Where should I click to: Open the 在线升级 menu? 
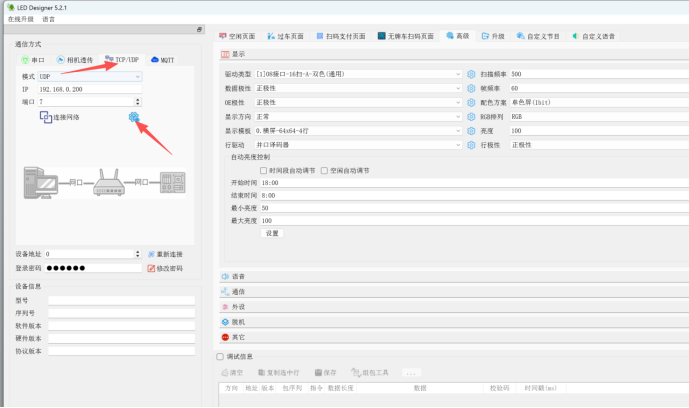[x=21, y=19]
